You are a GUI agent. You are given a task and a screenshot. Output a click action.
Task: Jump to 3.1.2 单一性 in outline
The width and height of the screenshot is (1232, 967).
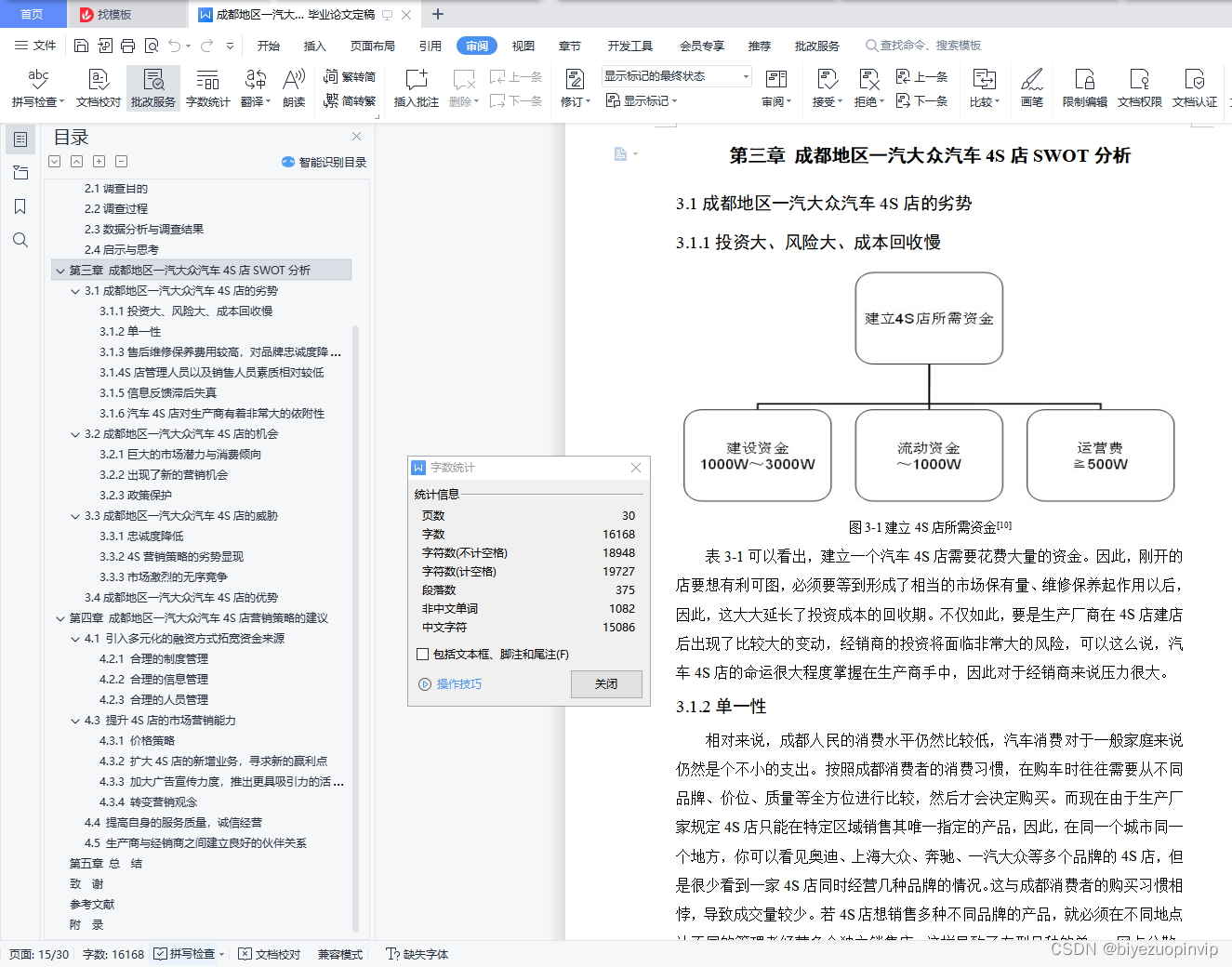[130, 332]
